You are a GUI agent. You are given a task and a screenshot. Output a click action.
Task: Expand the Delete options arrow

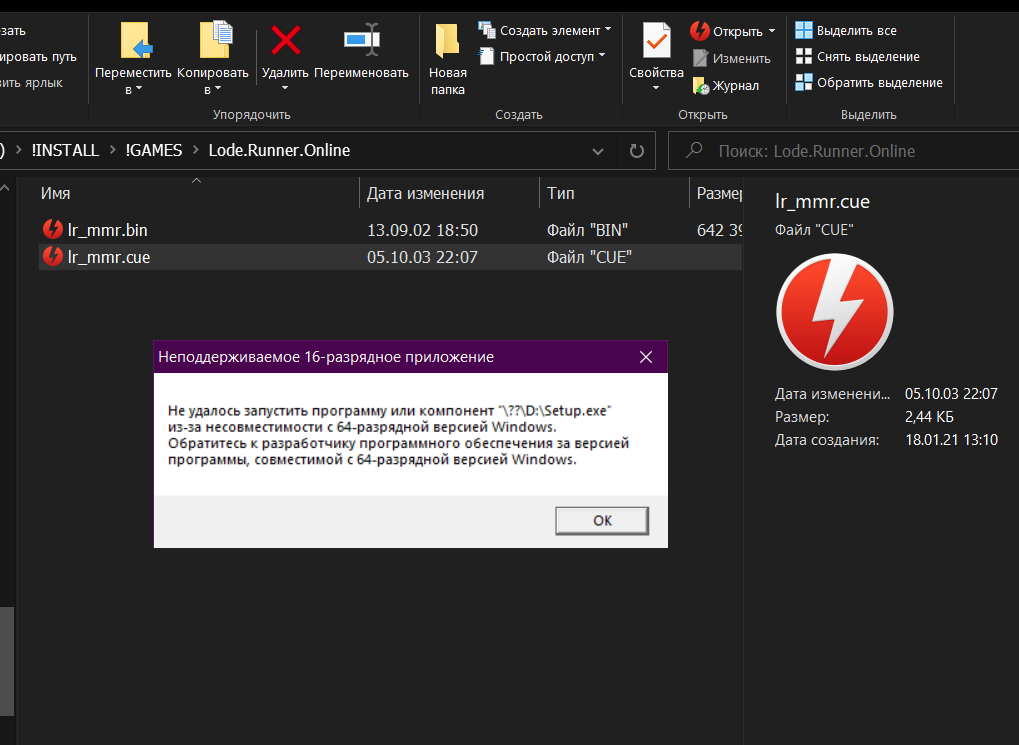point(285,88)
